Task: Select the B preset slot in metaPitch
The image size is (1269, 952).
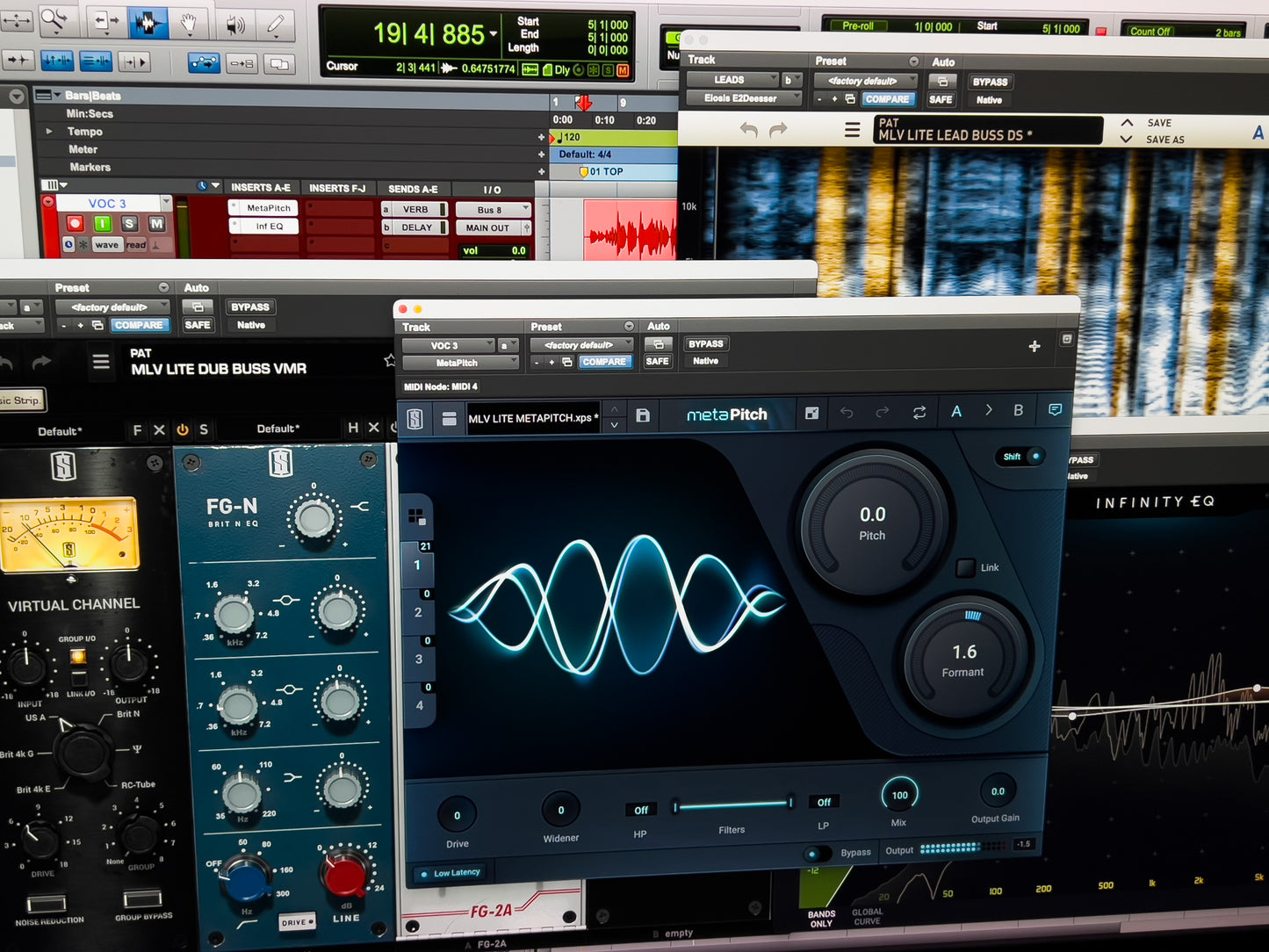Action: pos(1018,410)
